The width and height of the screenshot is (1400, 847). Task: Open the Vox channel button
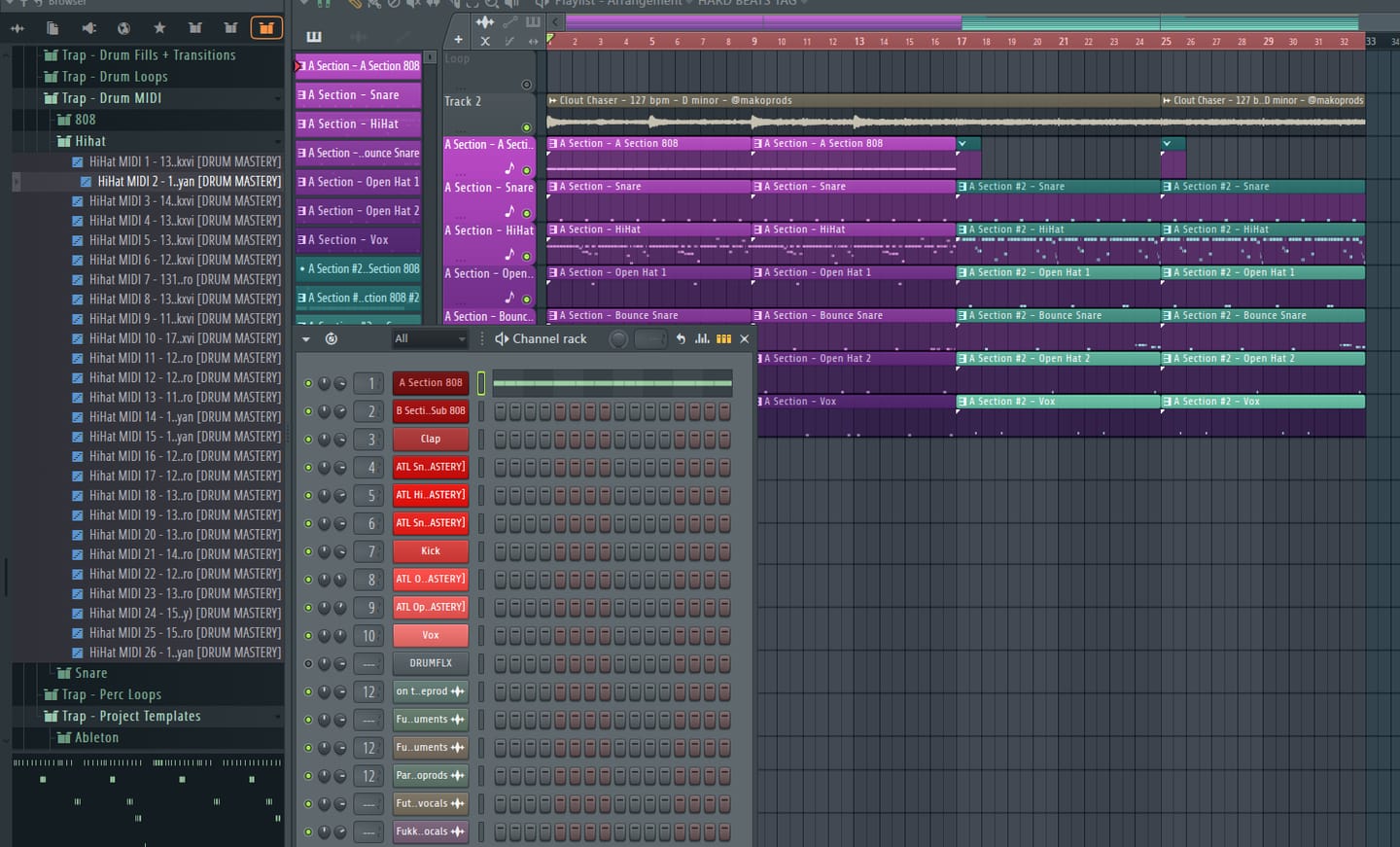click(x=431, y=635)
